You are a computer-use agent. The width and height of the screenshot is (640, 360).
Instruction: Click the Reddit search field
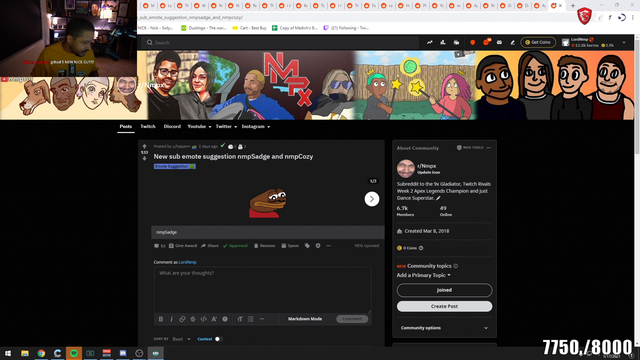pos(280,42)
